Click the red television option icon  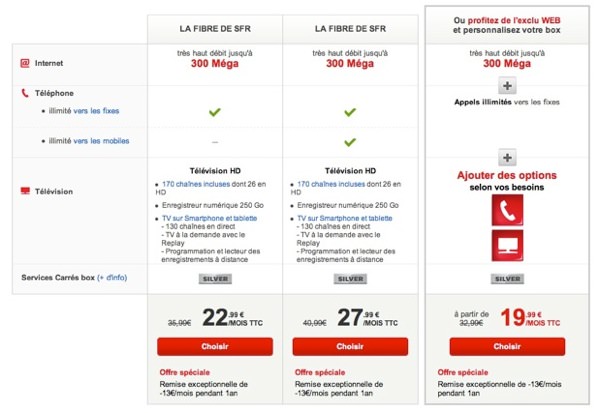point(507,245)
